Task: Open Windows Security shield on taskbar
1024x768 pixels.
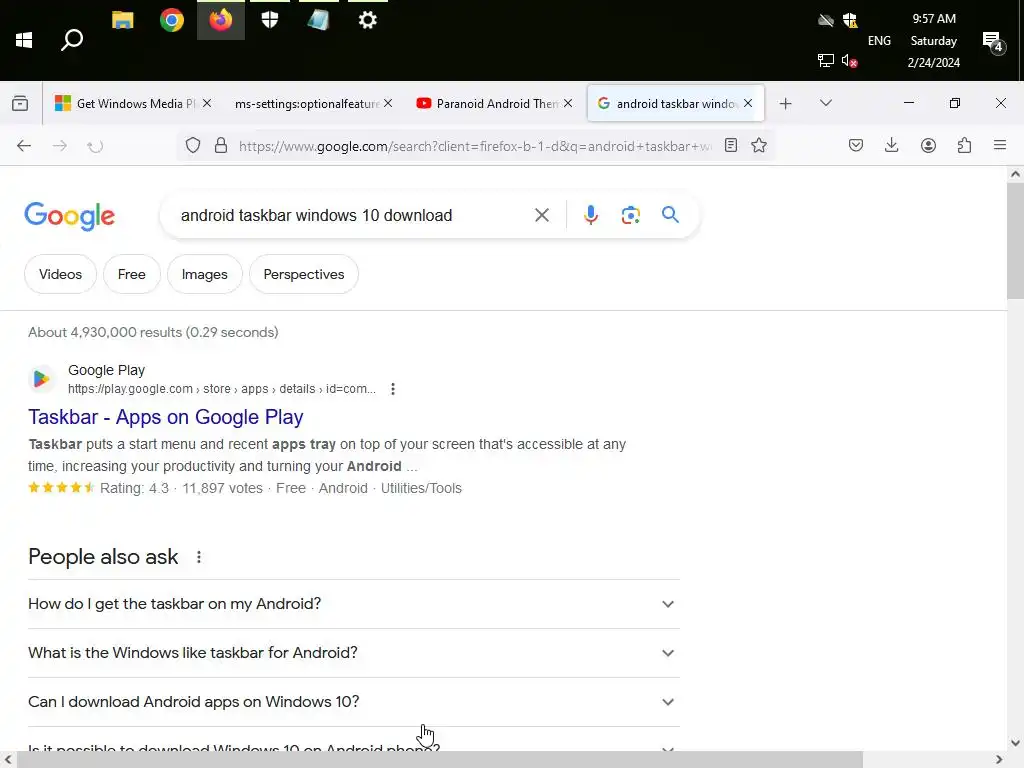Action: click(270, 20)
